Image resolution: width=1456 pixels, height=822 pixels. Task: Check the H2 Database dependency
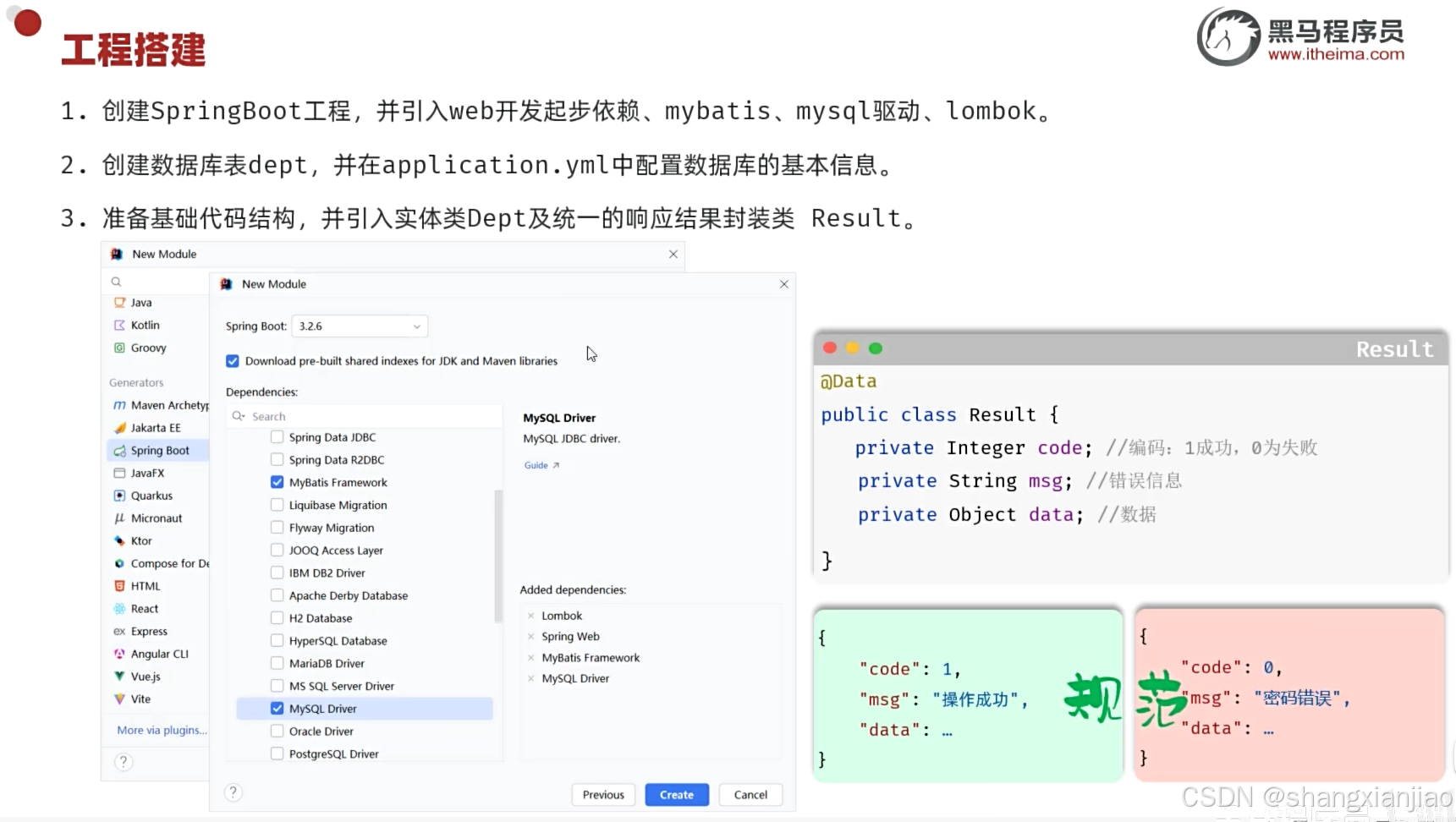click(x=277, y=618)
